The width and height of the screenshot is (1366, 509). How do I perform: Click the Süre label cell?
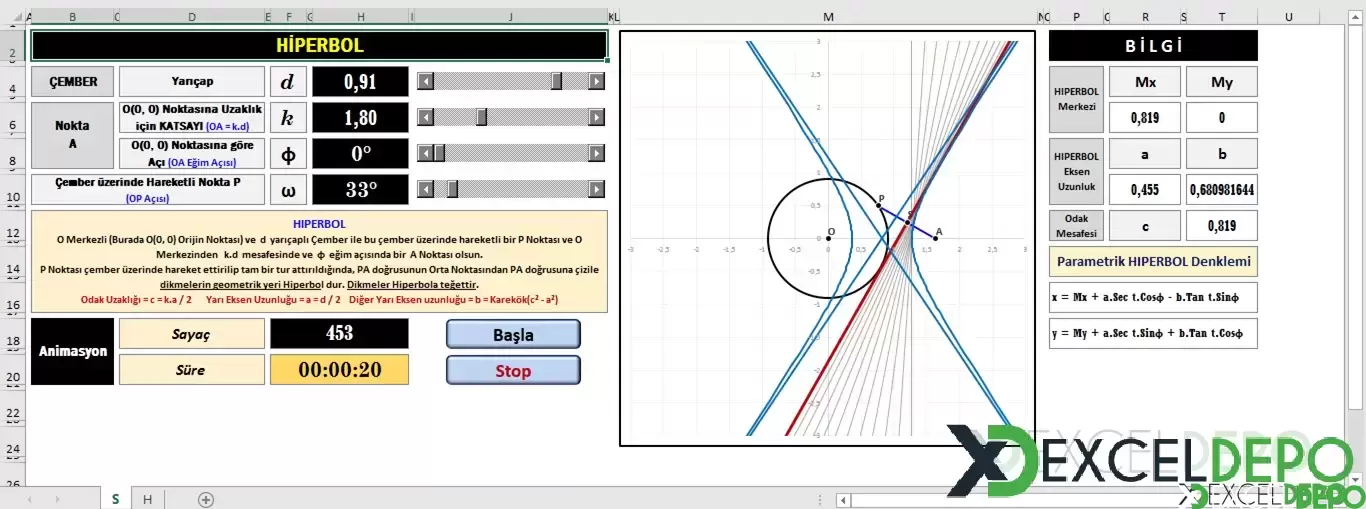coord(192,369)
